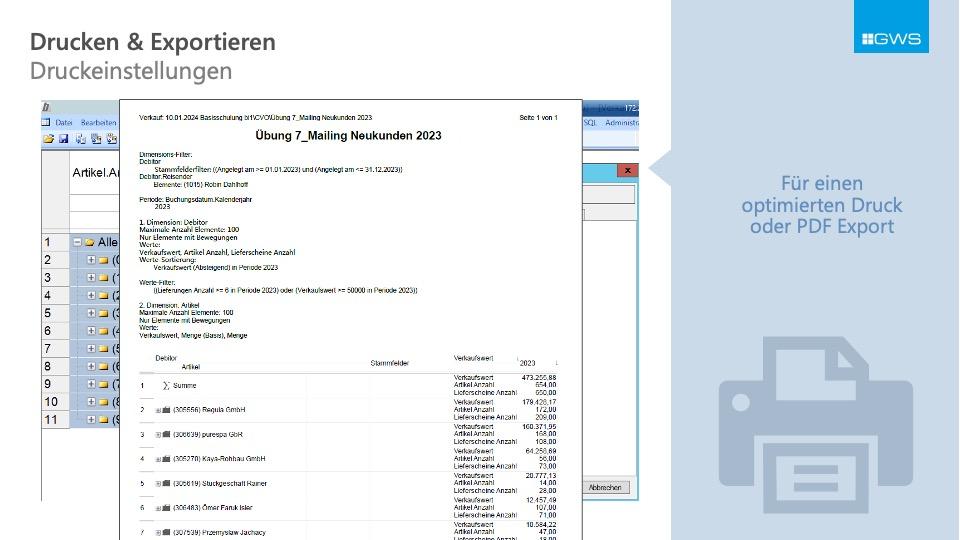This screenshot has width=960, height=540.
Task: Expand the tree node in row 6
Action: click(91, 331)
